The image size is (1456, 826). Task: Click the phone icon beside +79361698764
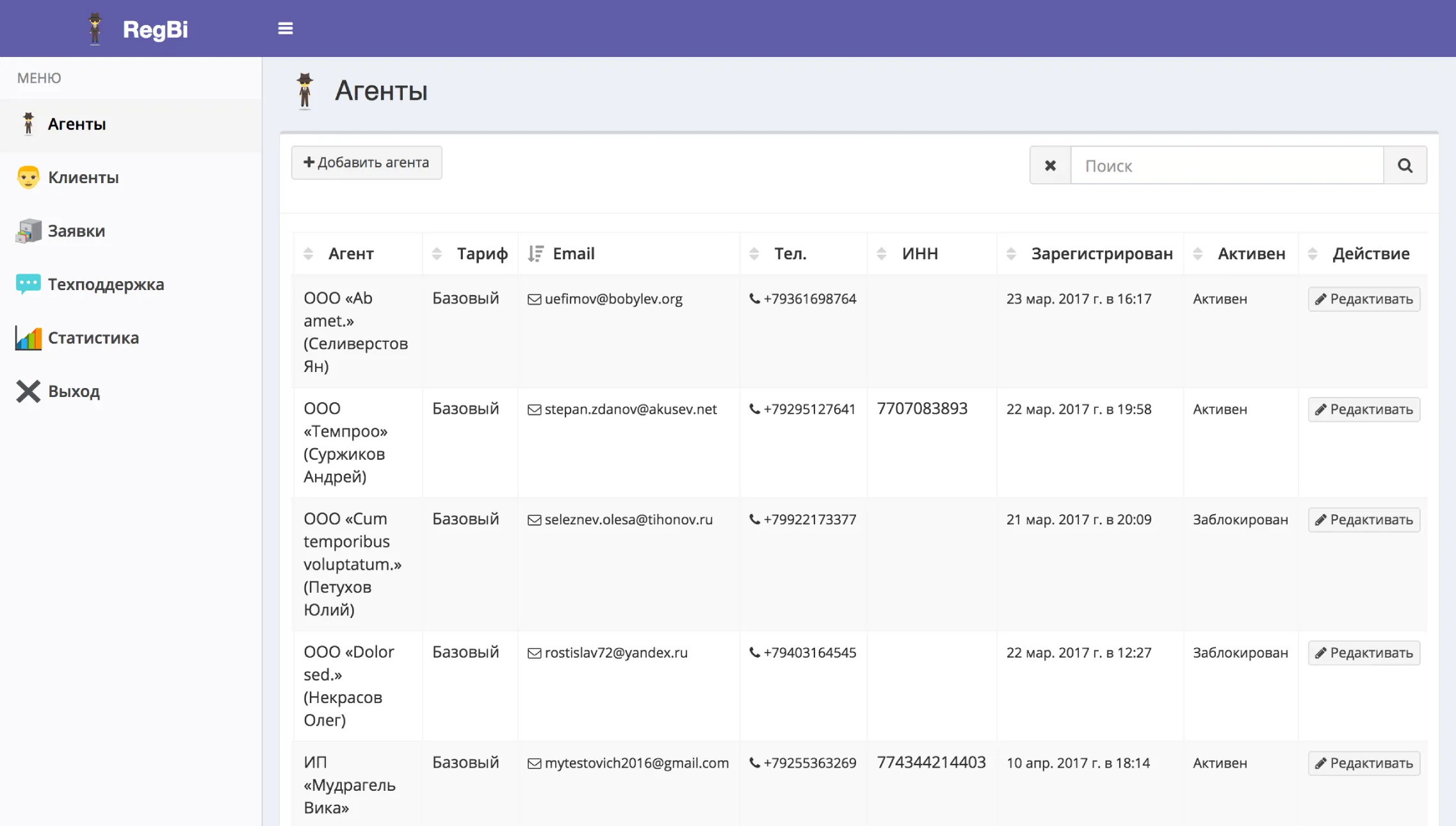click(754, 298)
